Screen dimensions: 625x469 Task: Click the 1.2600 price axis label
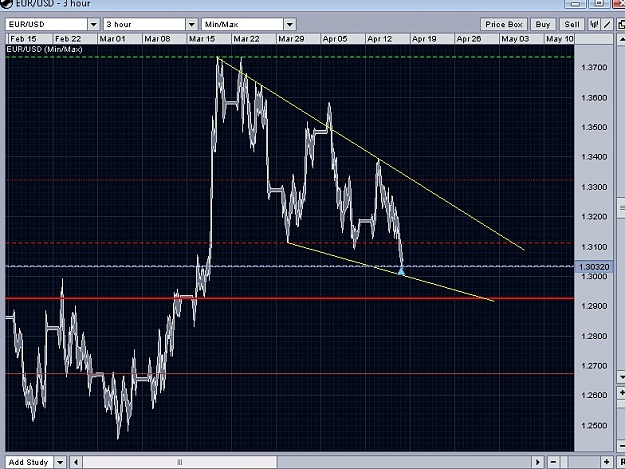point(594,395)
